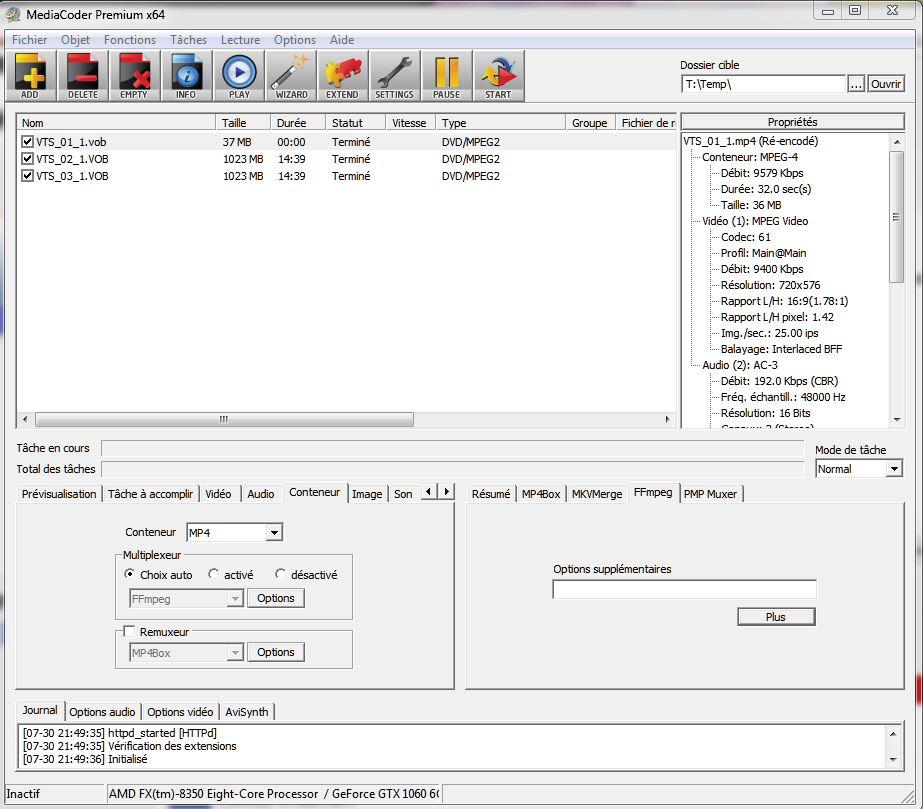This screenshot has width=923, height=809.
Task: Click the MediaCoder title bar app icon
Action: 13,14
